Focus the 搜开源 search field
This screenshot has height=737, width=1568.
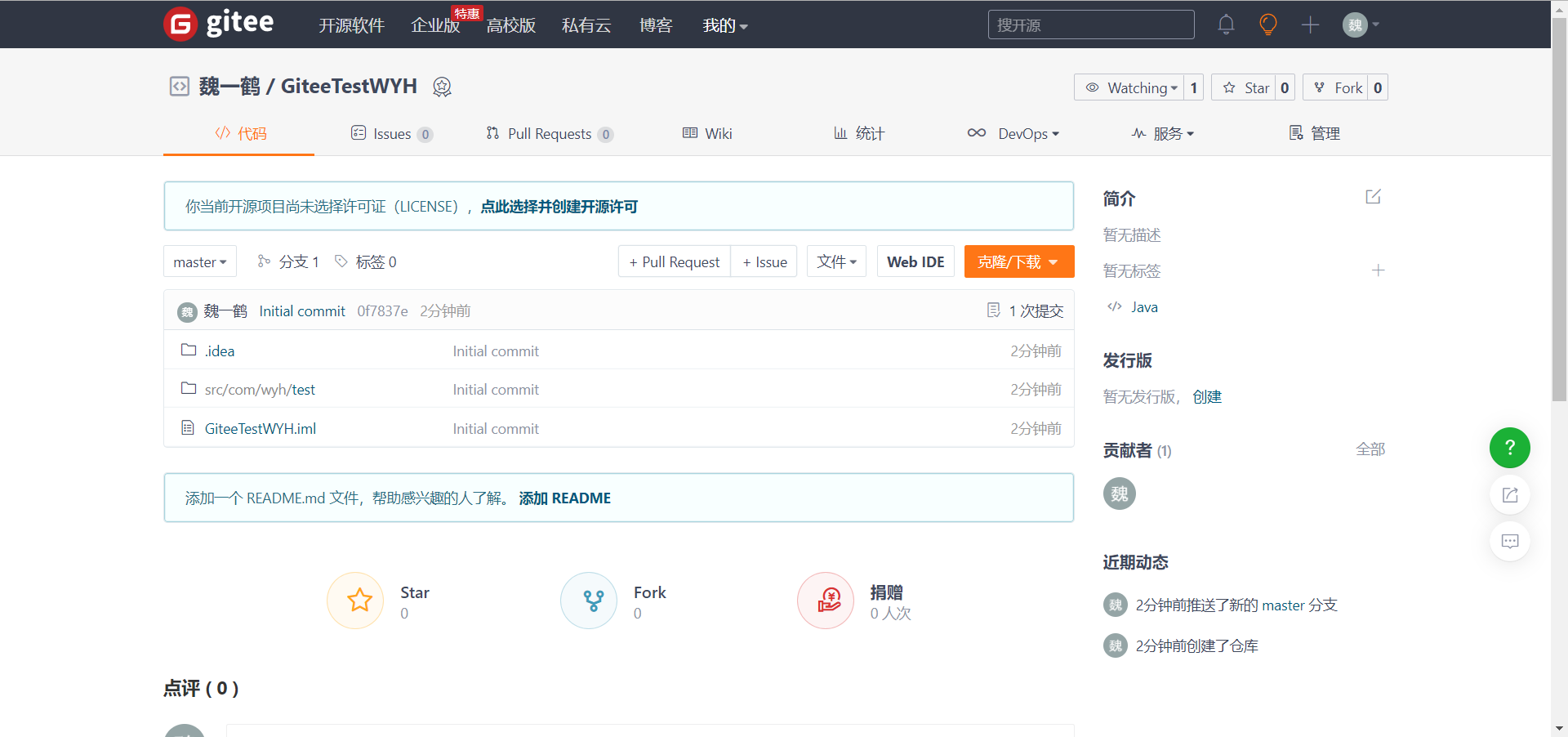[1091, 25]
